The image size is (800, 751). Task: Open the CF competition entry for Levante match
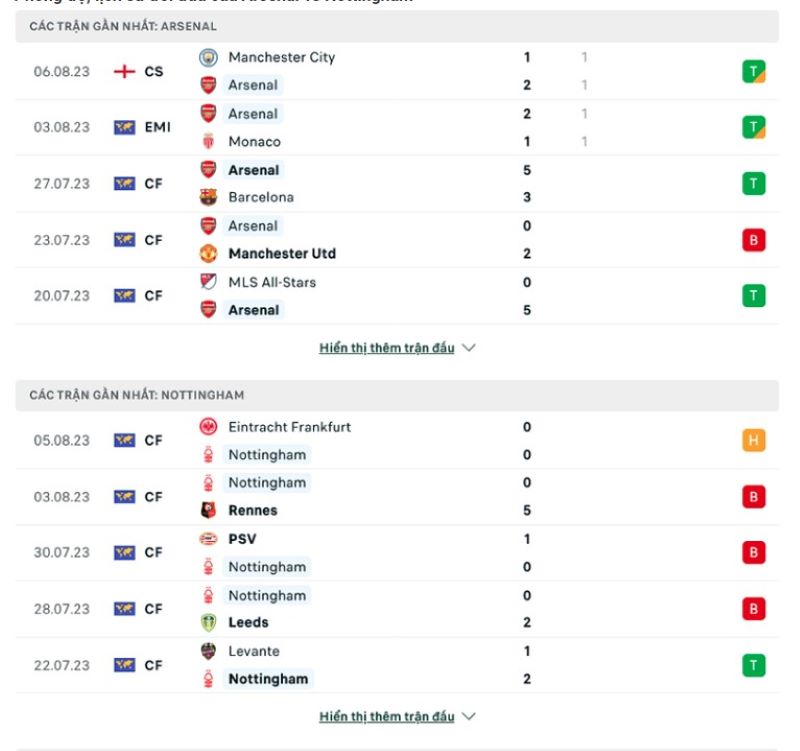point(152,665)
